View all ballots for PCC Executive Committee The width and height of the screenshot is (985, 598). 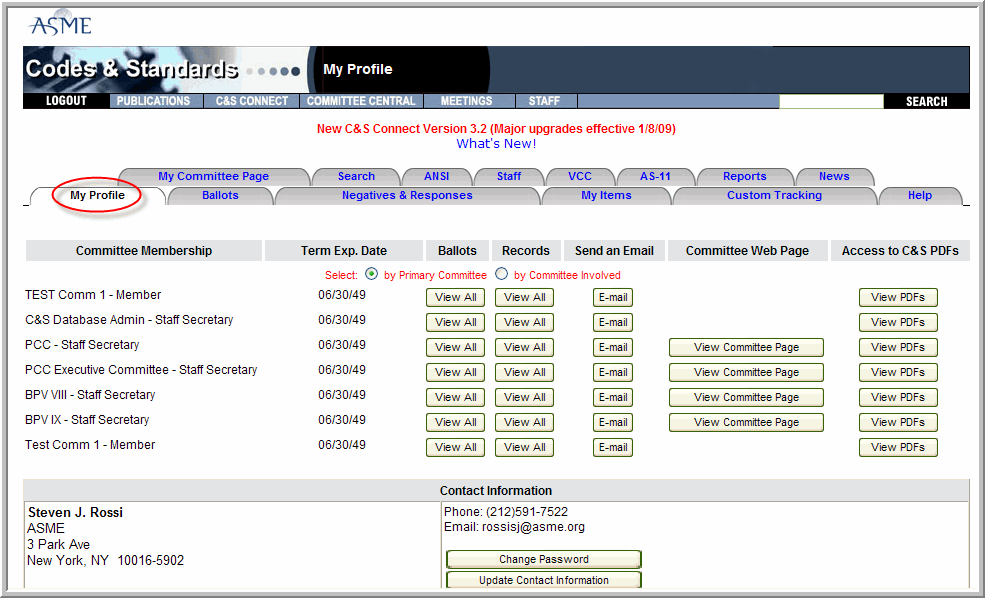click(x=455, y=372)
